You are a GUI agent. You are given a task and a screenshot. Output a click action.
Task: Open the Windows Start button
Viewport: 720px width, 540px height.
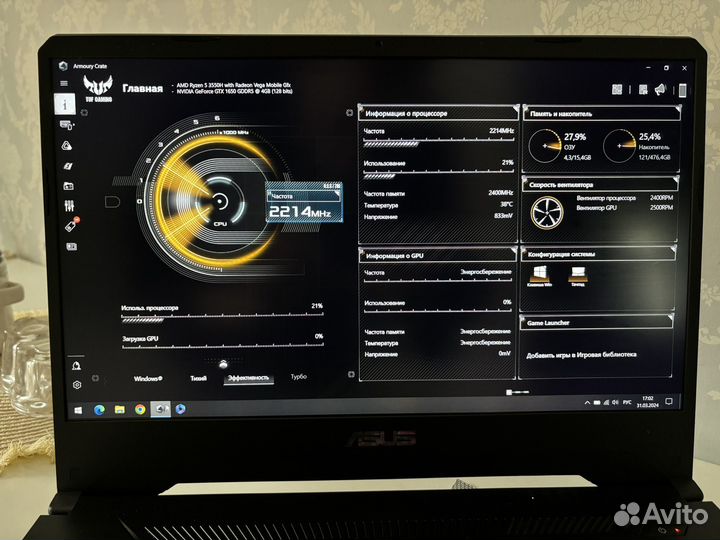pos(78,410)
